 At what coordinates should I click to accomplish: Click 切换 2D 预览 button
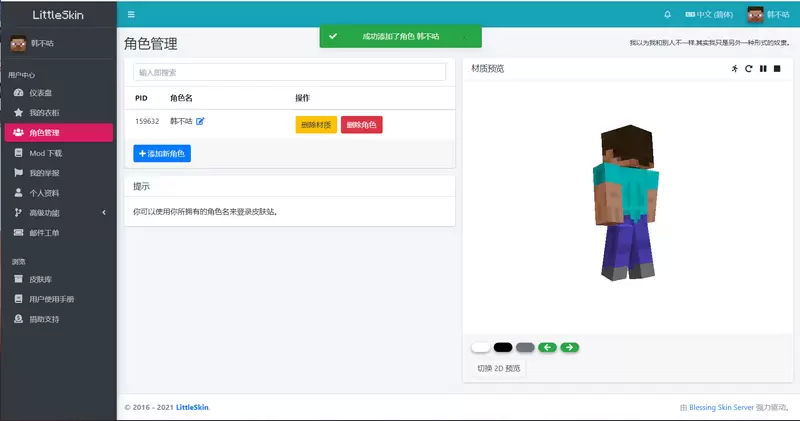pos(498,368)
